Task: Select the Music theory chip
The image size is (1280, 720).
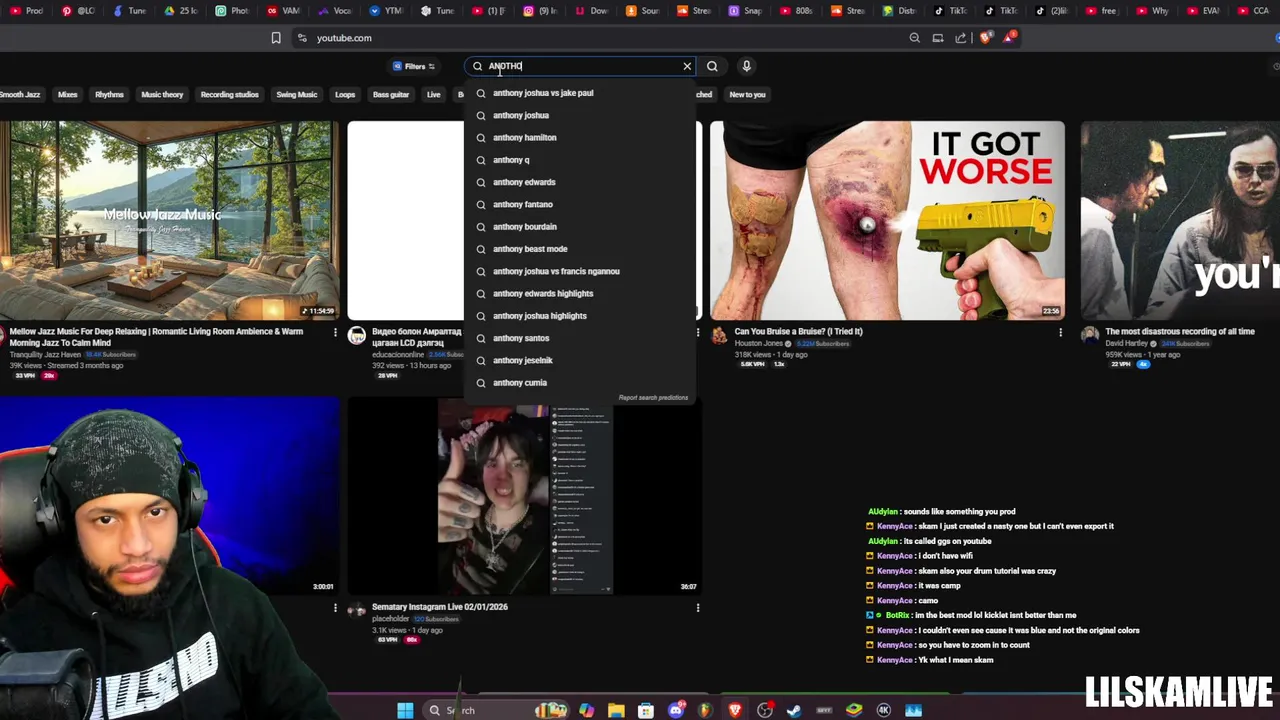Action: [x=162, y=95]
